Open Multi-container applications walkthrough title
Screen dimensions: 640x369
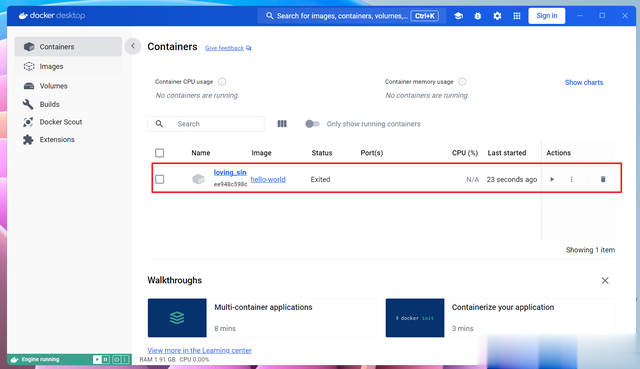tap(263, 307)
